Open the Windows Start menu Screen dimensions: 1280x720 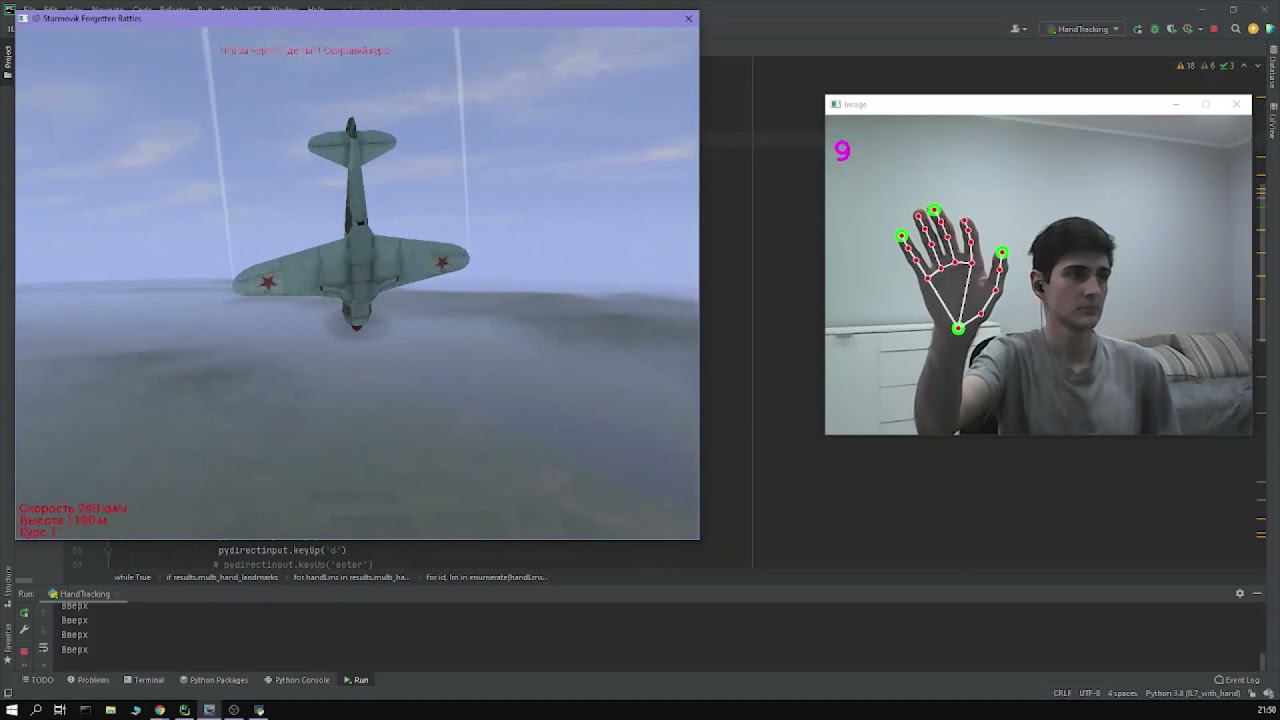tap(11, 710)
